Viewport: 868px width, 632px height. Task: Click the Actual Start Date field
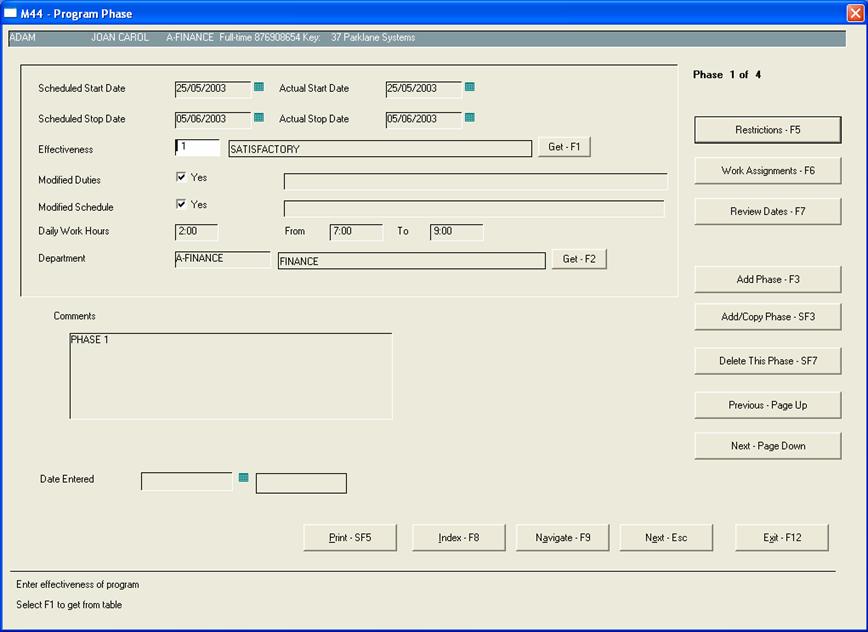(x=423, y=89)
